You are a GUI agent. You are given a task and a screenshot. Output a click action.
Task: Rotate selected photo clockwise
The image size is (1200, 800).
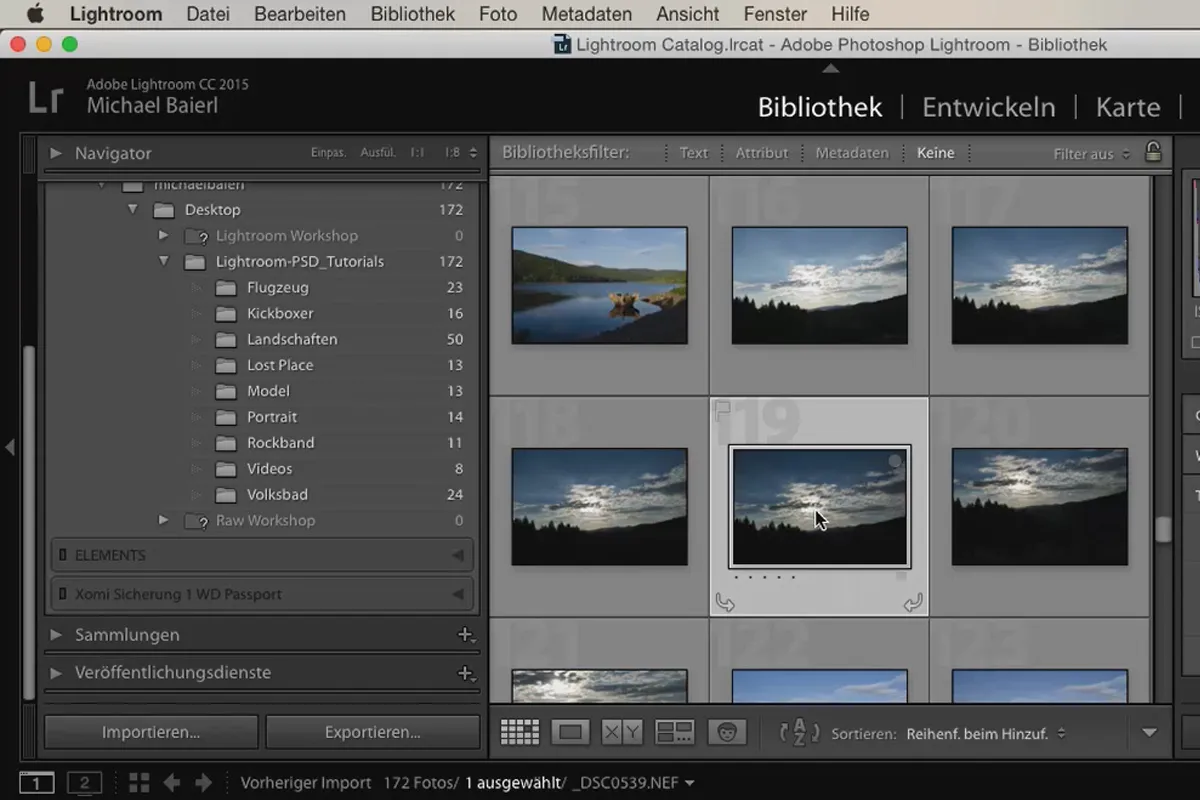(x=912, y=602)
